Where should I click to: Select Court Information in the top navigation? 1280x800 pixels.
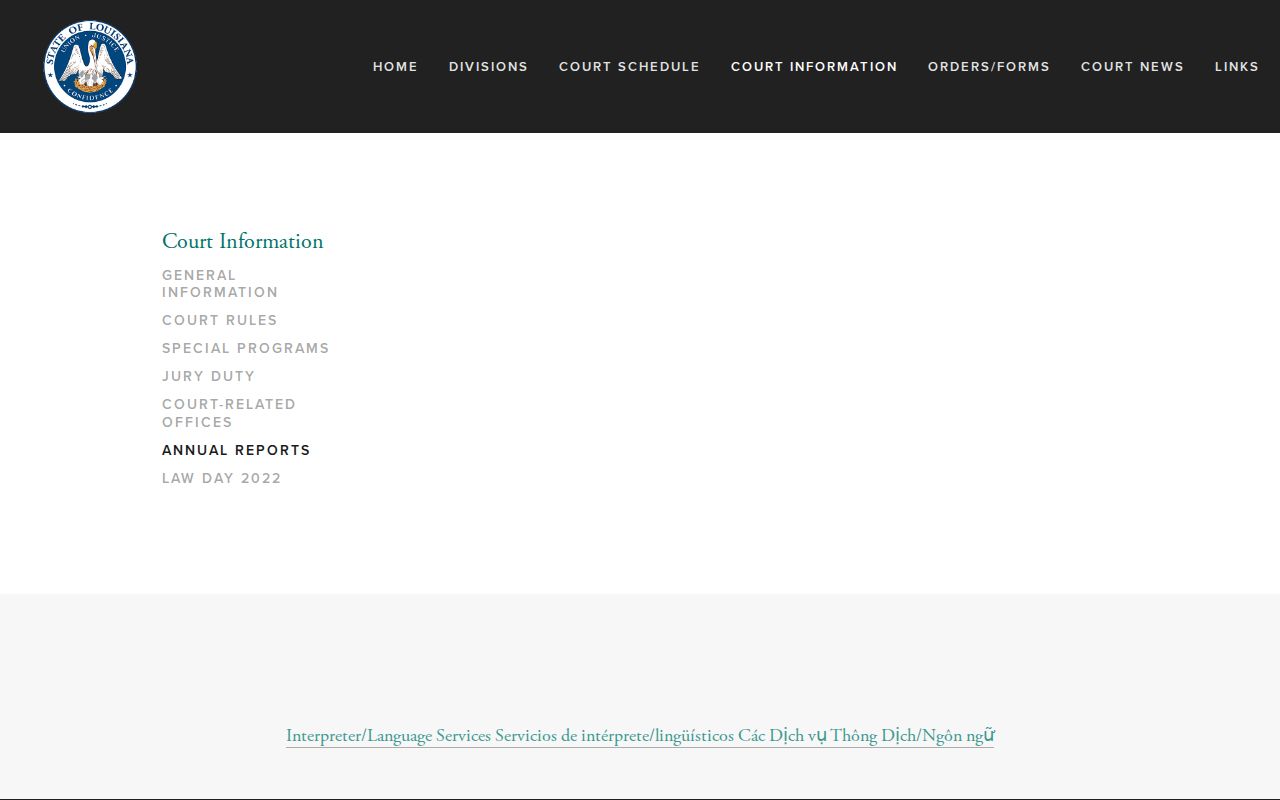point(814,67)
